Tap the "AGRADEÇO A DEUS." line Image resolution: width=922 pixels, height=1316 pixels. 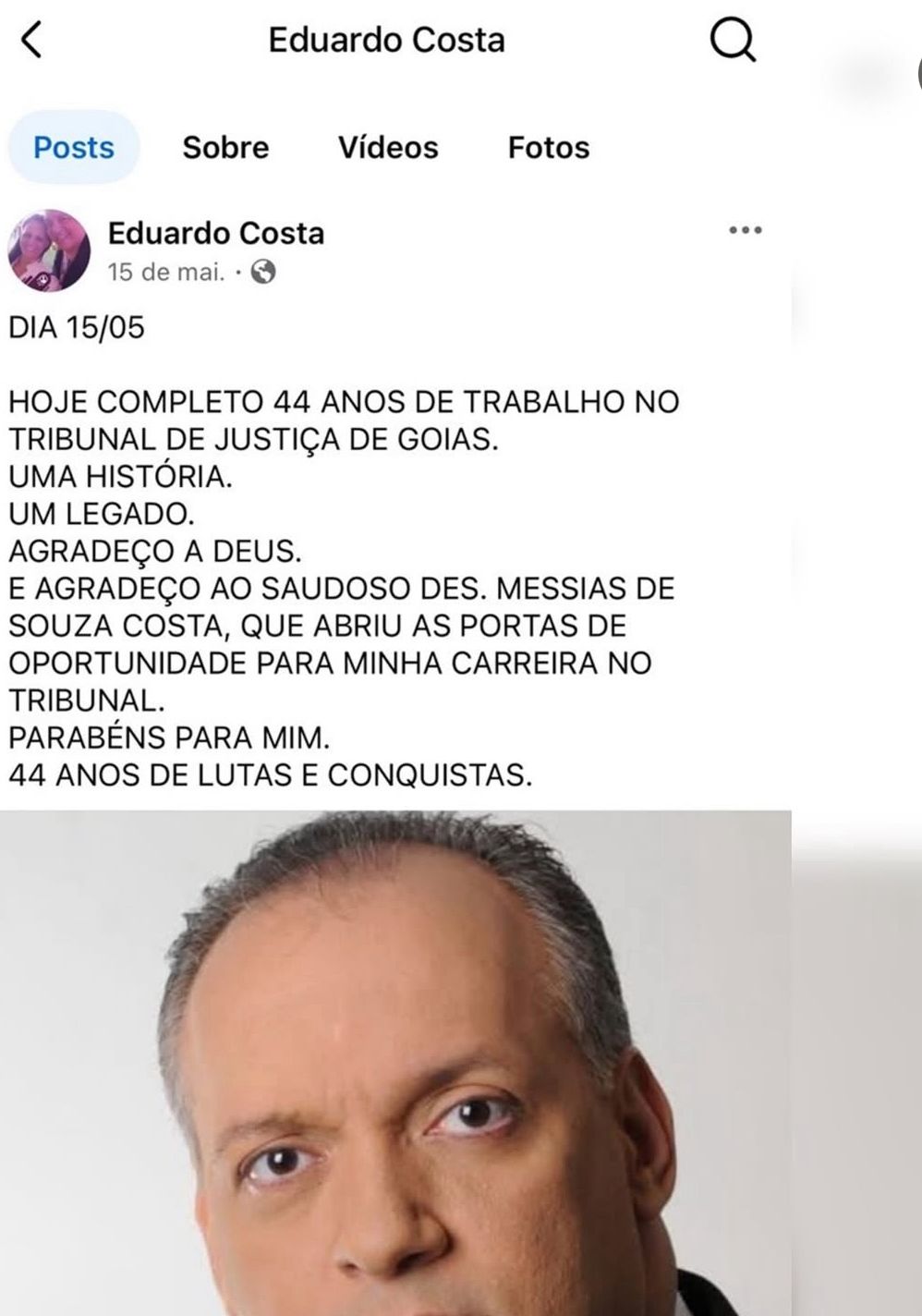point(155,552)
